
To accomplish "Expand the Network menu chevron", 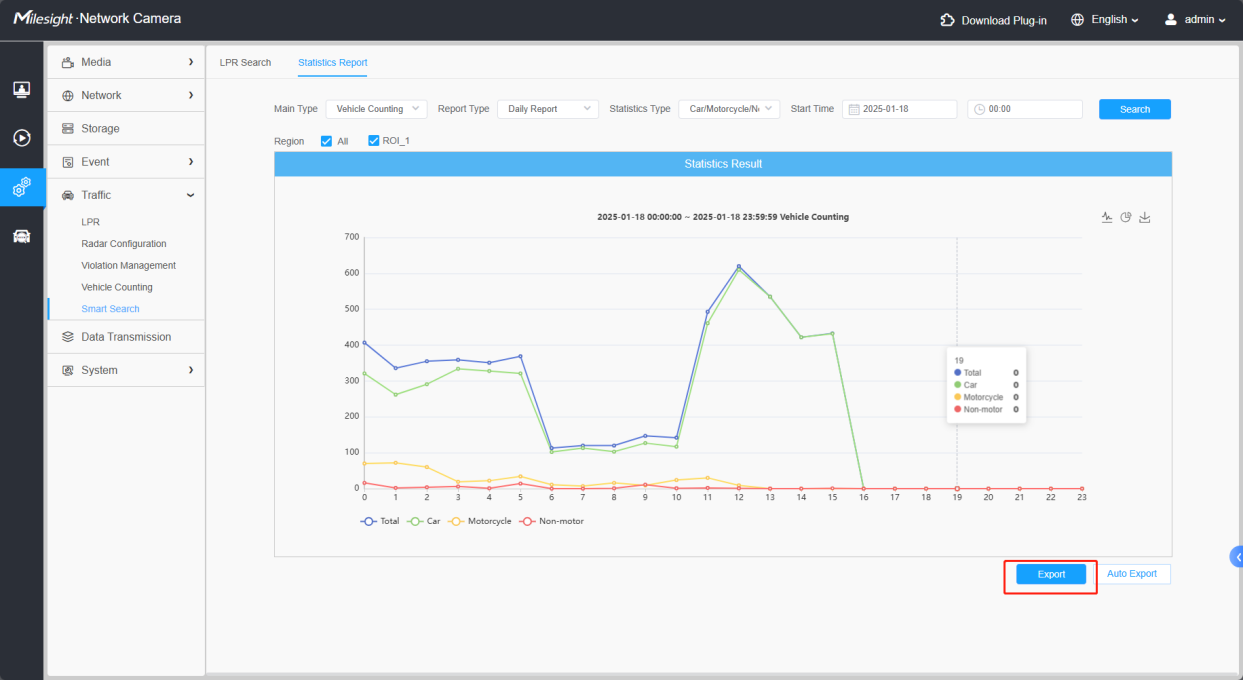I will (x=190, y=95).
